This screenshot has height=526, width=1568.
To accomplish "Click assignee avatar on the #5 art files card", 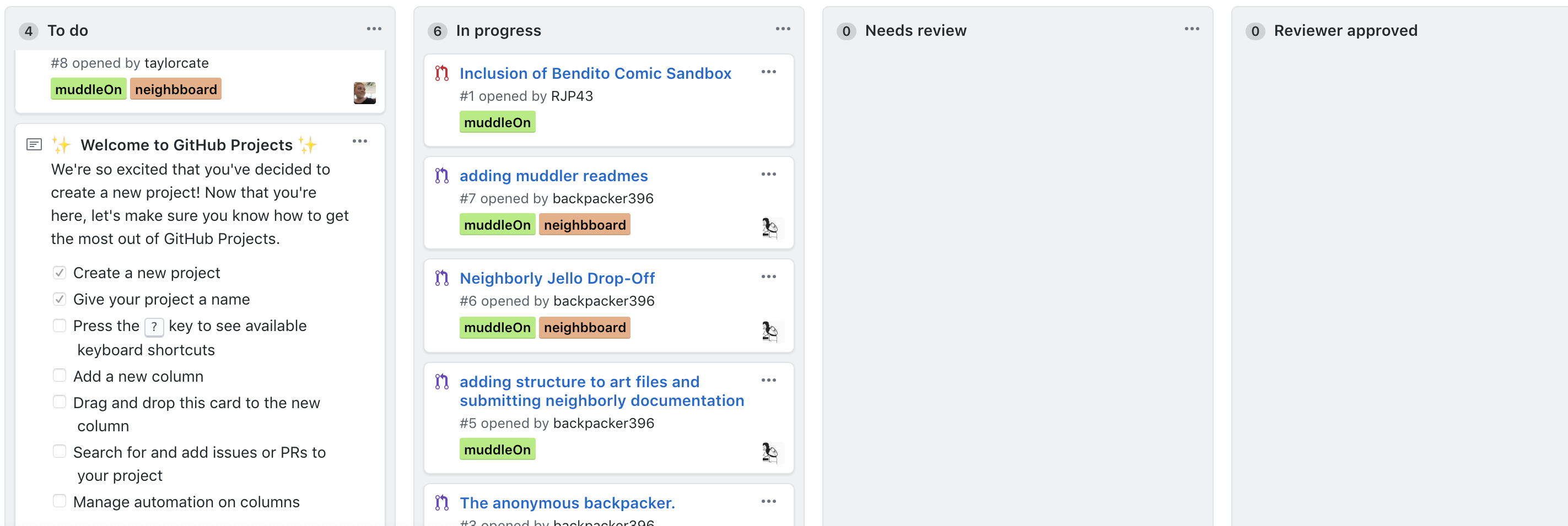I will click(x=770, y=452).
